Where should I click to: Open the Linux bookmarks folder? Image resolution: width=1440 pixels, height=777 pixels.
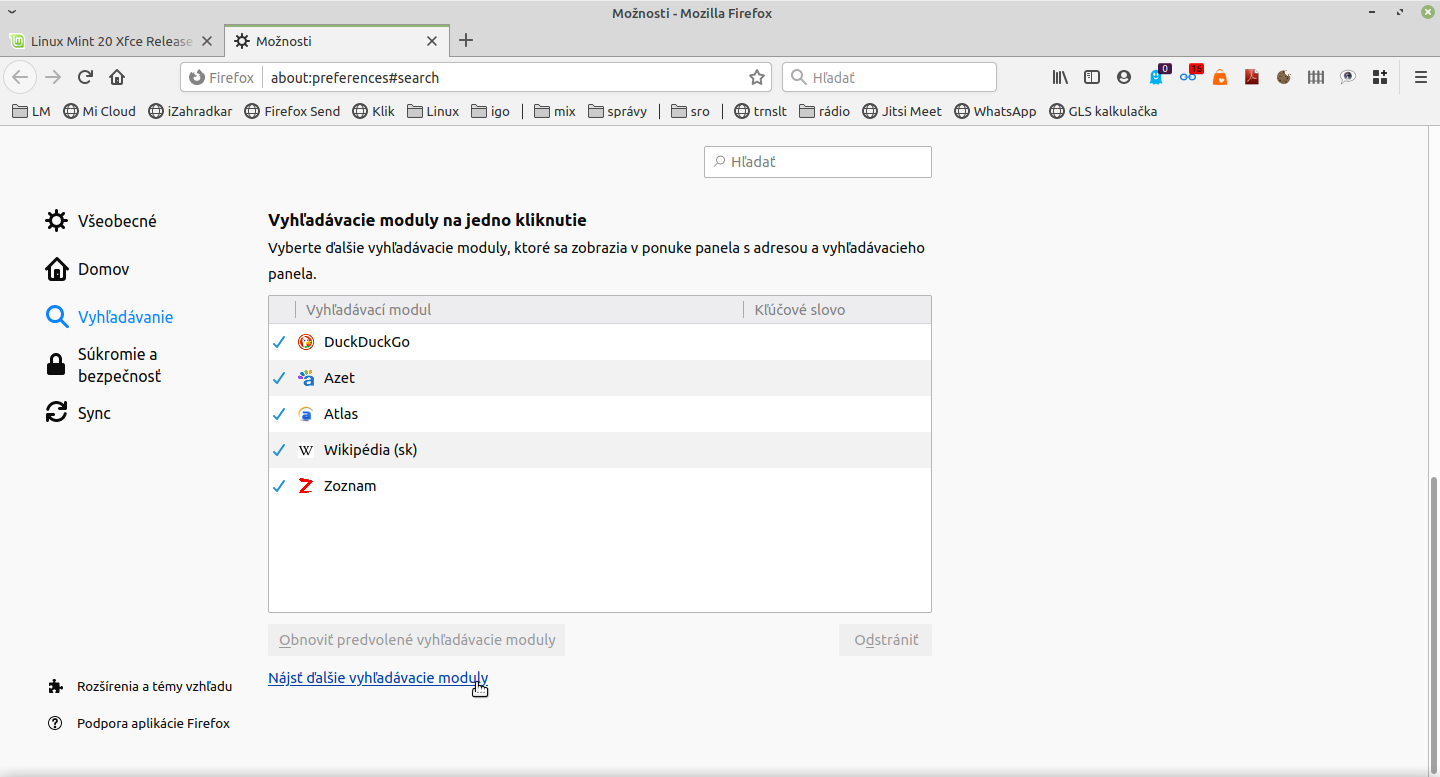pyautogui.click(x=433, y=111)
